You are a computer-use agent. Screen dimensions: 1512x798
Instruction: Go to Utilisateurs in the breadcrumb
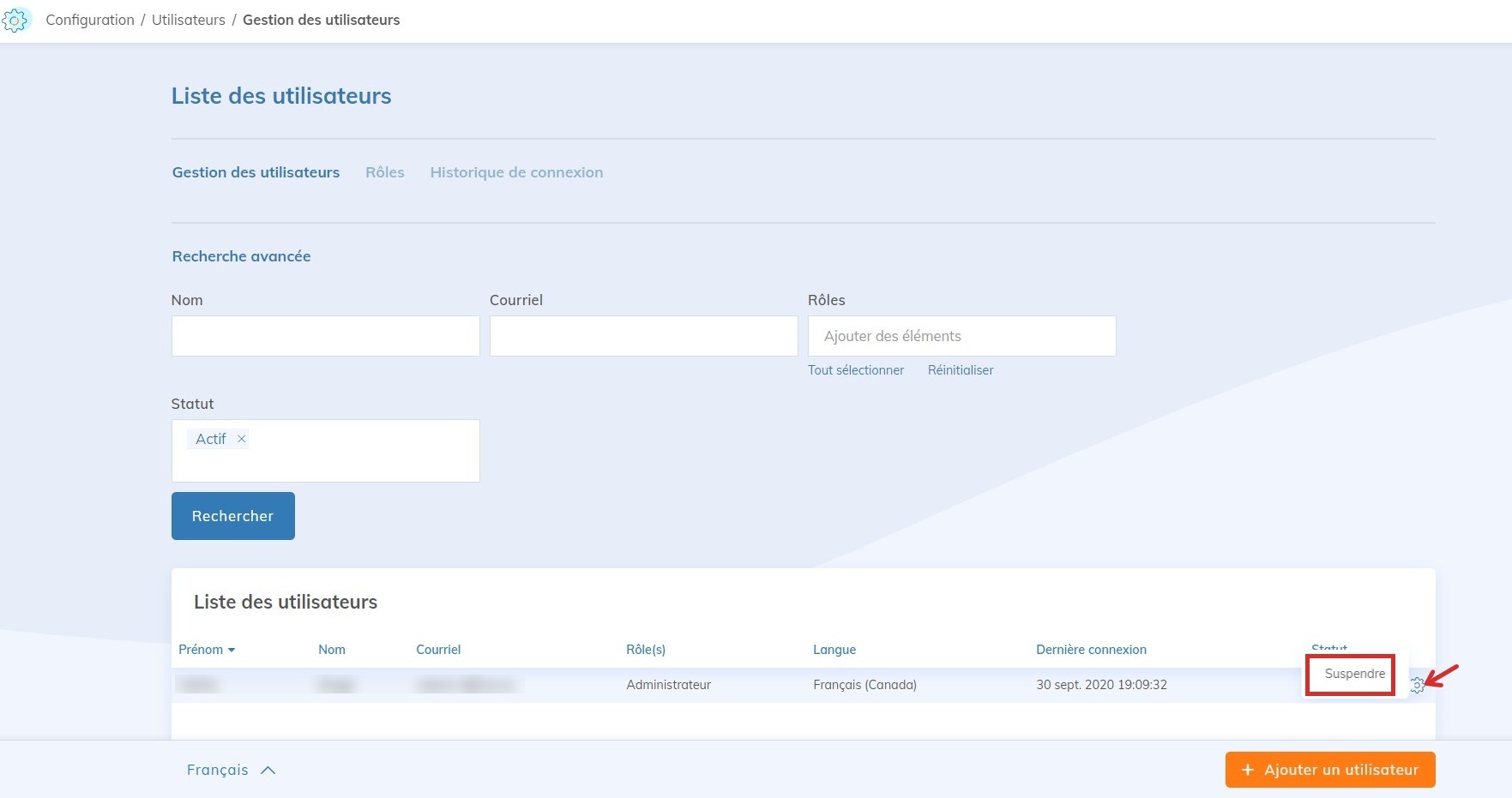[x=188, y=20]
